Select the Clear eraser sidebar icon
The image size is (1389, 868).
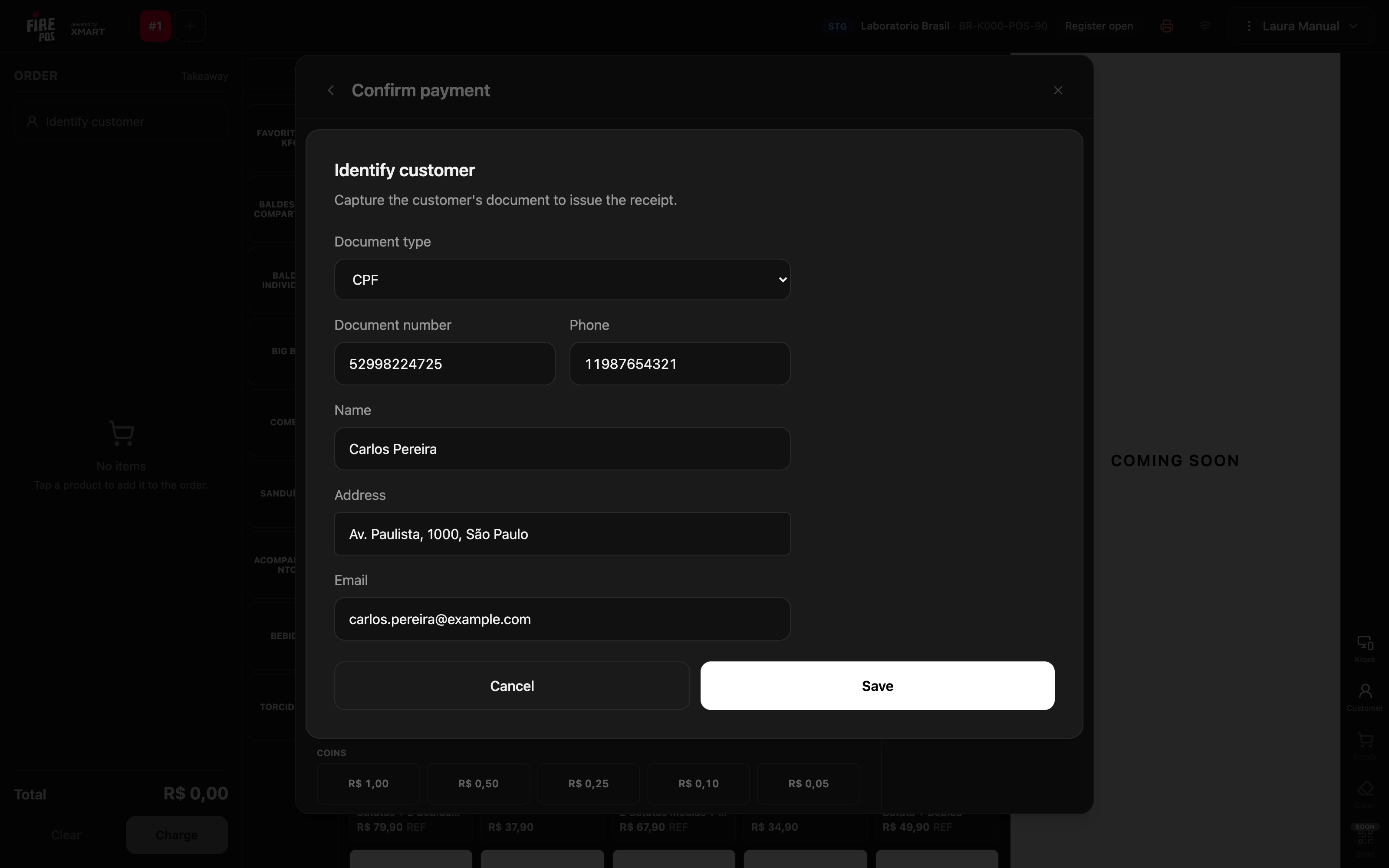coord(1365,795)
